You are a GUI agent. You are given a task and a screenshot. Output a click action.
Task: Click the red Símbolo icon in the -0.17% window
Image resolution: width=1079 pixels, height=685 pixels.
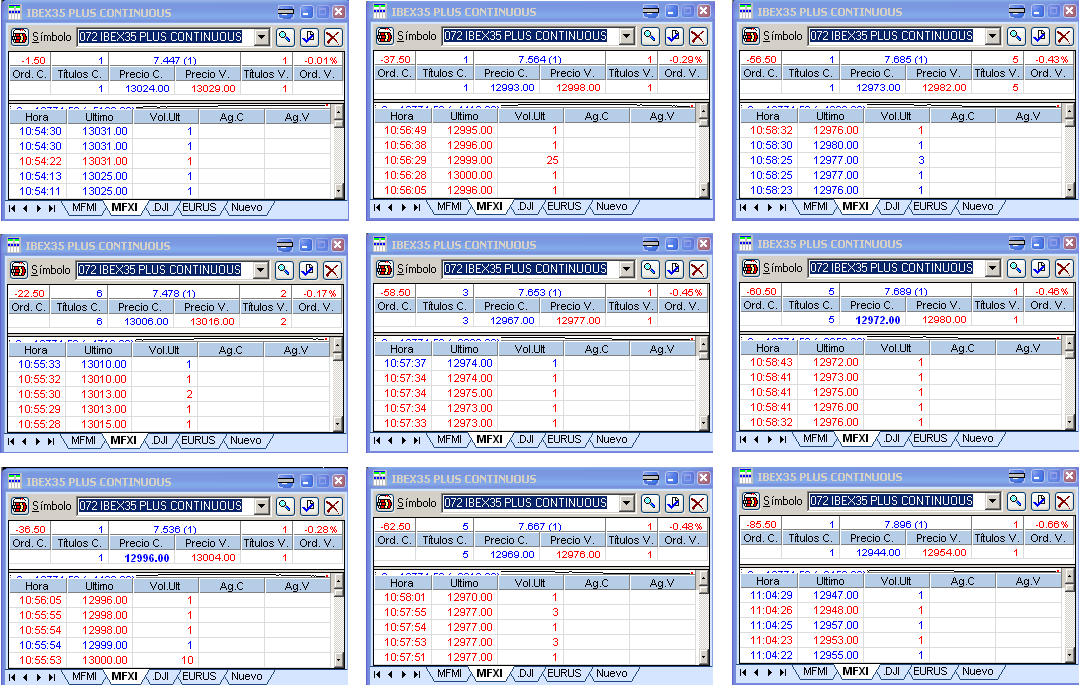click(x=19, y=270)
